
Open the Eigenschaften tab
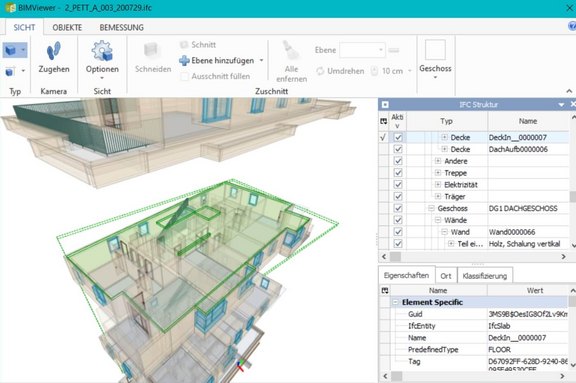click(x=406, y=275)
